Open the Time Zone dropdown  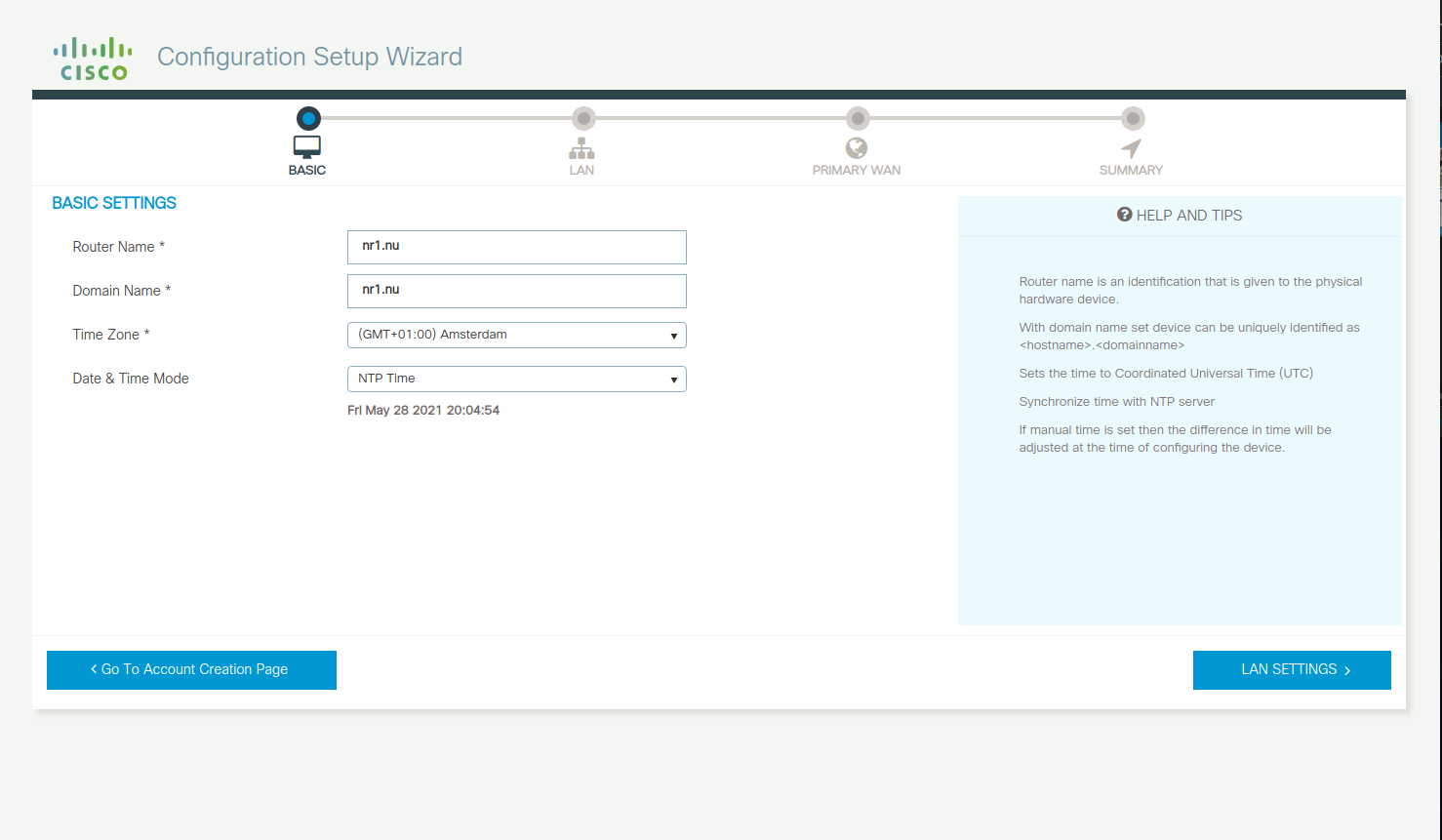click(516, 335)
